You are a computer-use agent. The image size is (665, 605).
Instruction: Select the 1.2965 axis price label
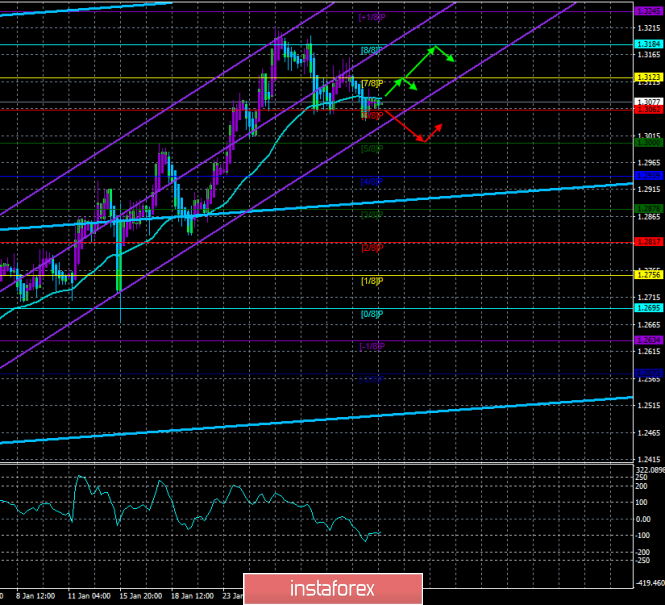pyautogui.click(x=649, y=163)
